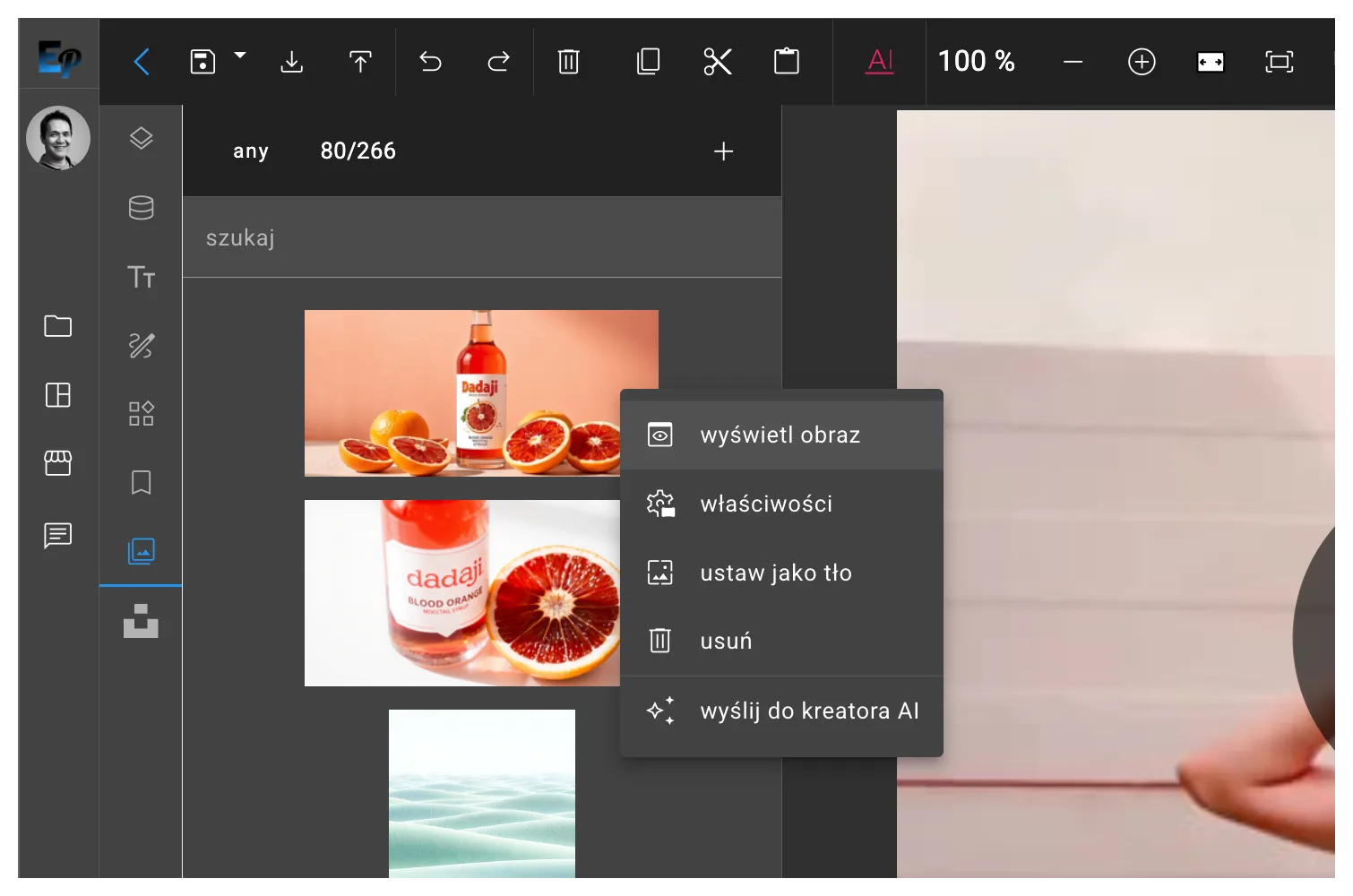1353x896 pixels.
Task: Choose 'ustaw jako tło' menu entry
Action: point(776,573)
